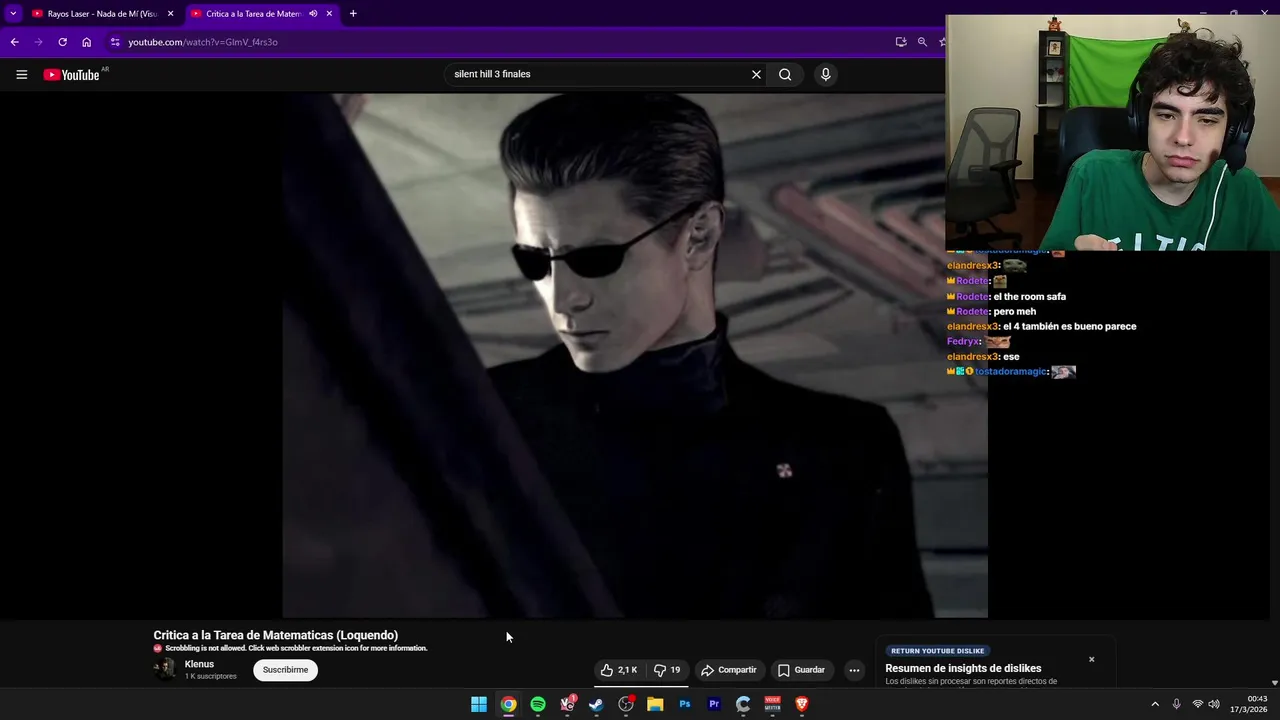Focus the address bar URL

pos(203,42)
